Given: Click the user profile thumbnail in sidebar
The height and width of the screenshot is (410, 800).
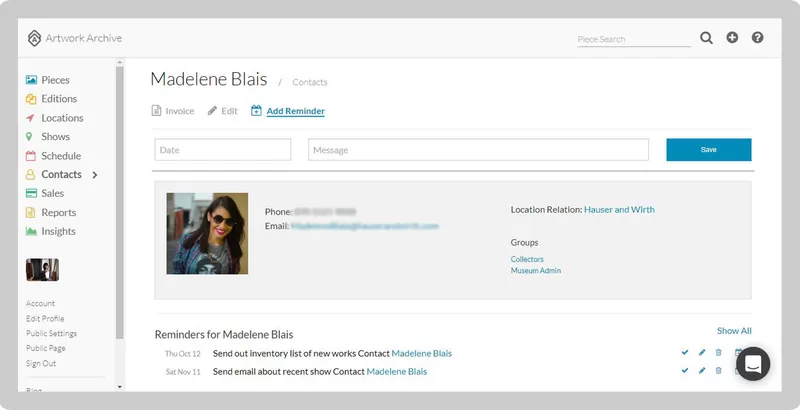Looking at the screenshot, I should click(42, 270).
